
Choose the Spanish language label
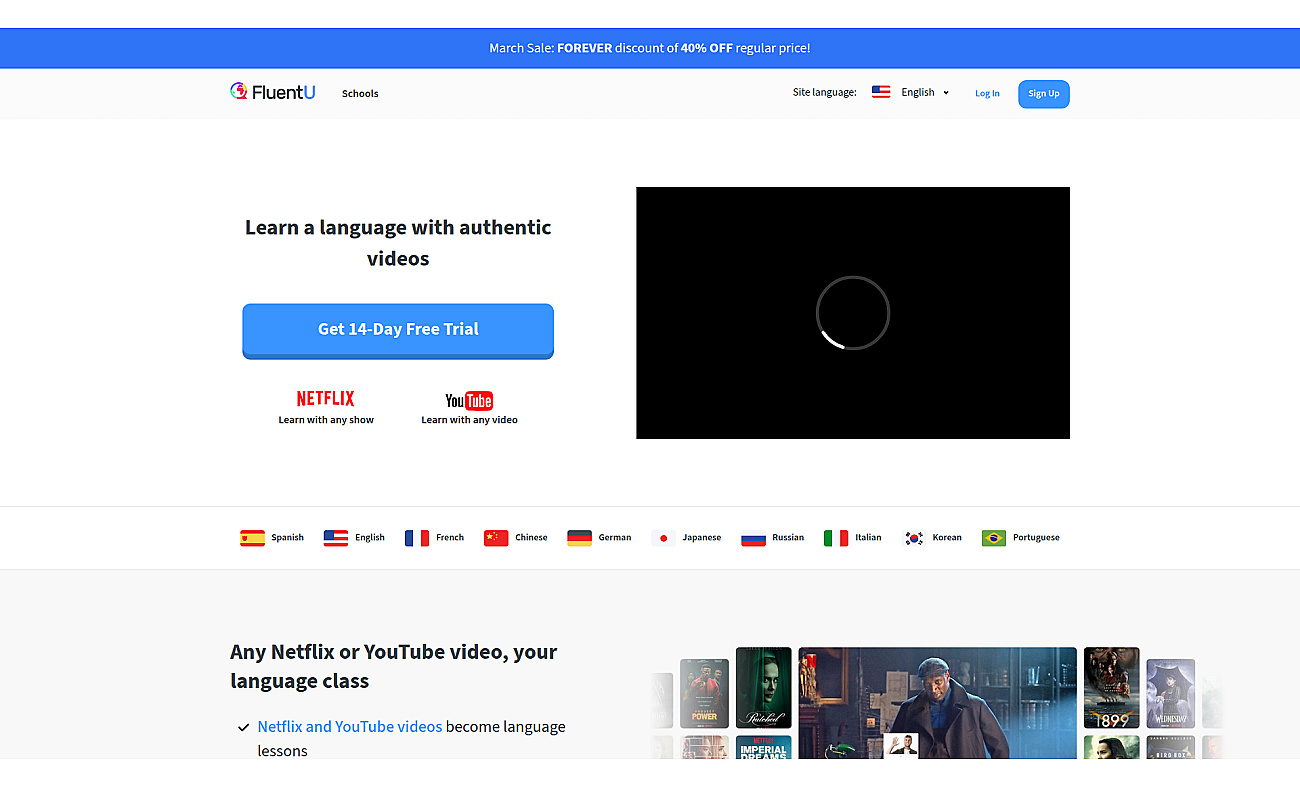pos(287,538)
